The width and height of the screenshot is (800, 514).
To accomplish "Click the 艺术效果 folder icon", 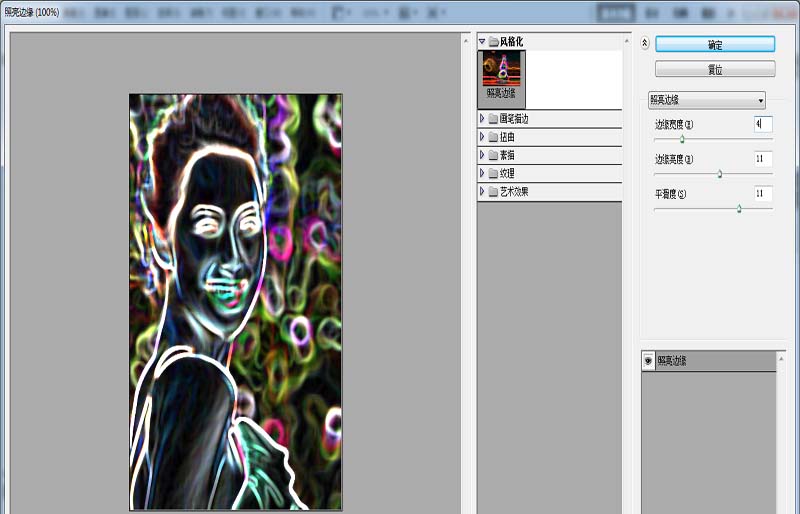I will tap(493, 192).
